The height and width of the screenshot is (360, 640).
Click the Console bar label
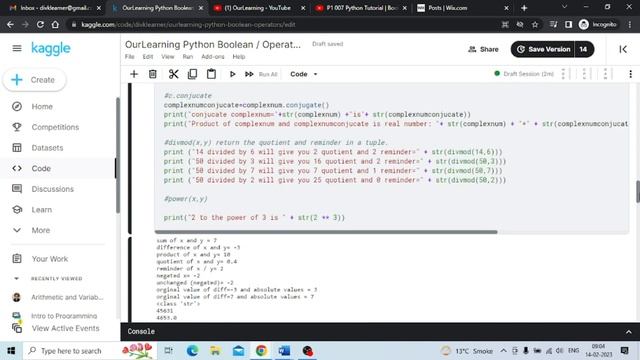[141, 331]
